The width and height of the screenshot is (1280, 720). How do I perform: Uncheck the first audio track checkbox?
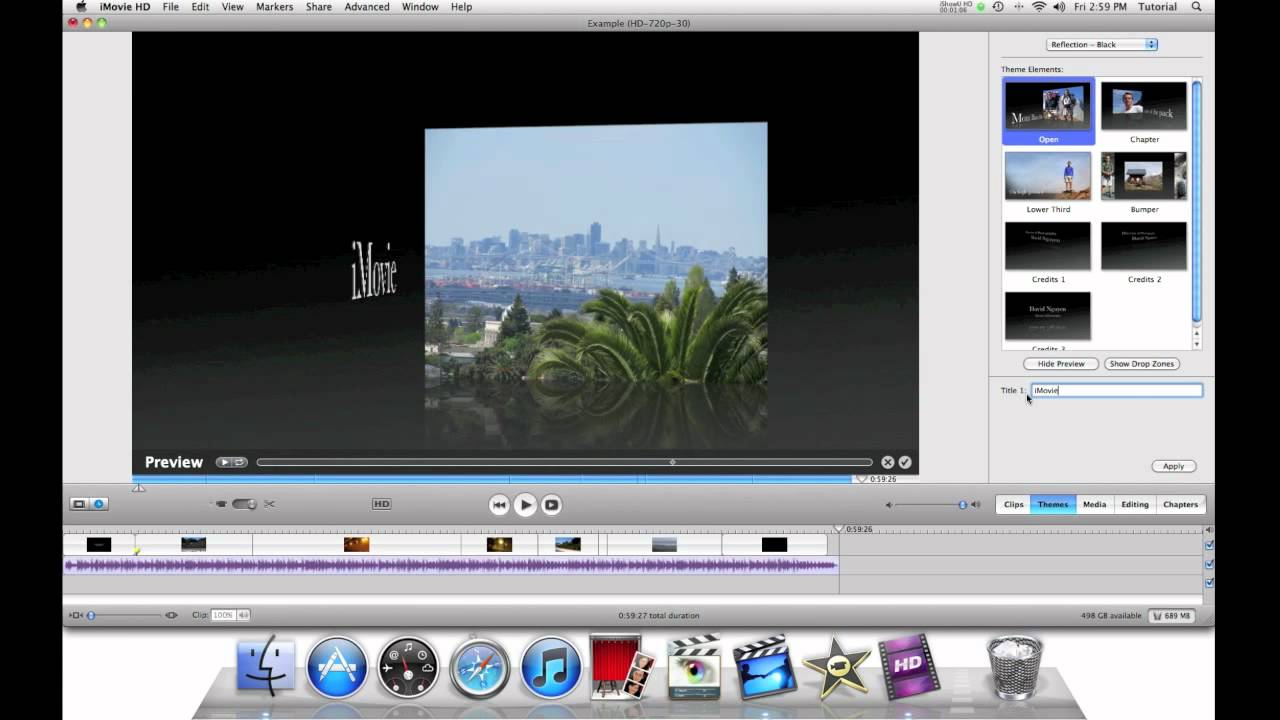pos(1209,564)
